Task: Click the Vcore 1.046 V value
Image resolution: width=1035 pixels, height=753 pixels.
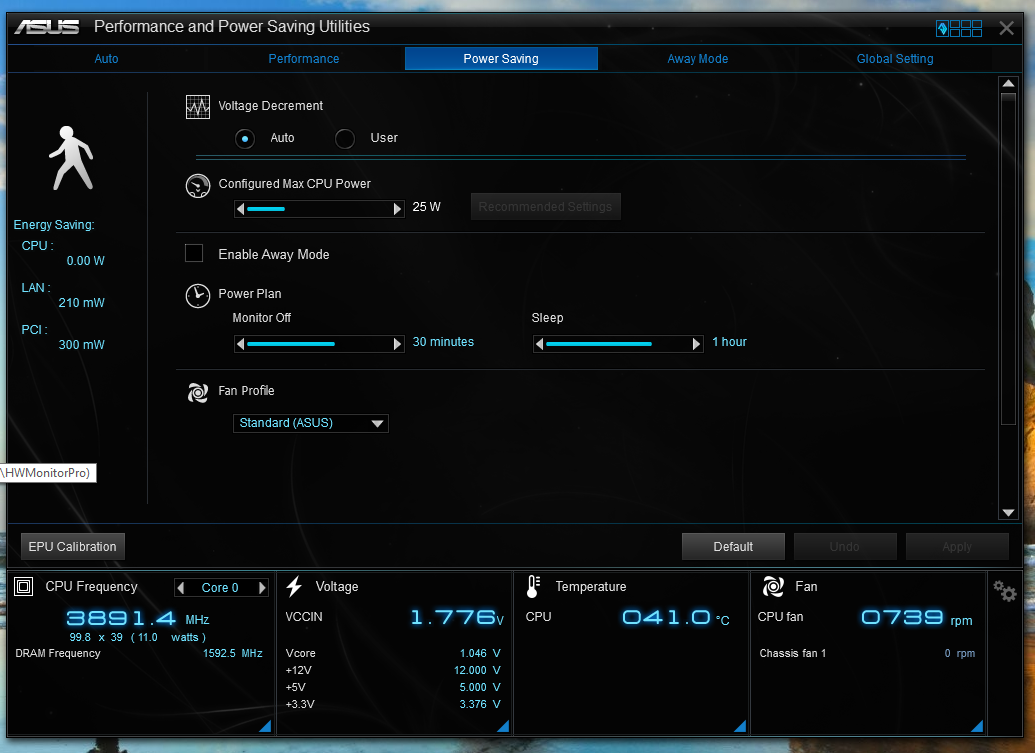Action: 480,653
